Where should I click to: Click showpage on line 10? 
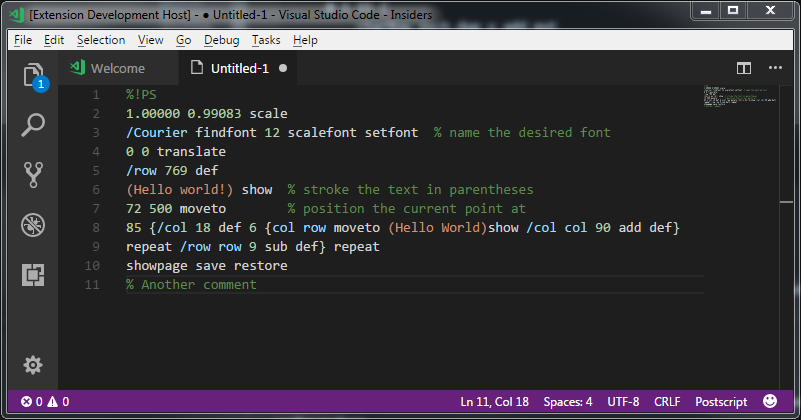coord(156,266)
